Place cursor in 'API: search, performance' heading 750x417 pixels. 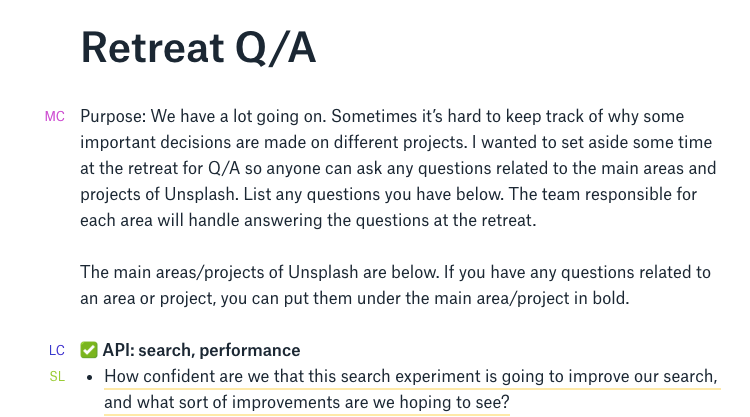point(200,350)
